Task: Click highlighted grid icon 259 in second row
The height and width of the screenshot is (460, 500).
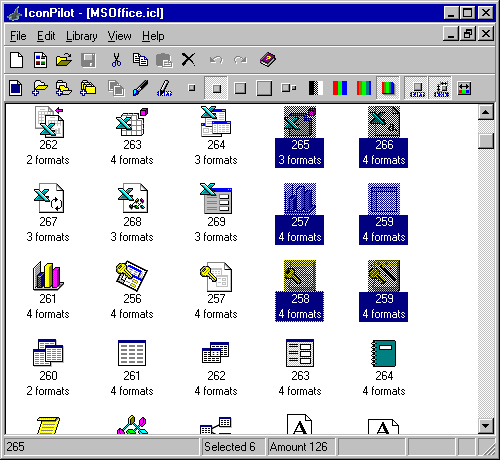Action: 384,213
